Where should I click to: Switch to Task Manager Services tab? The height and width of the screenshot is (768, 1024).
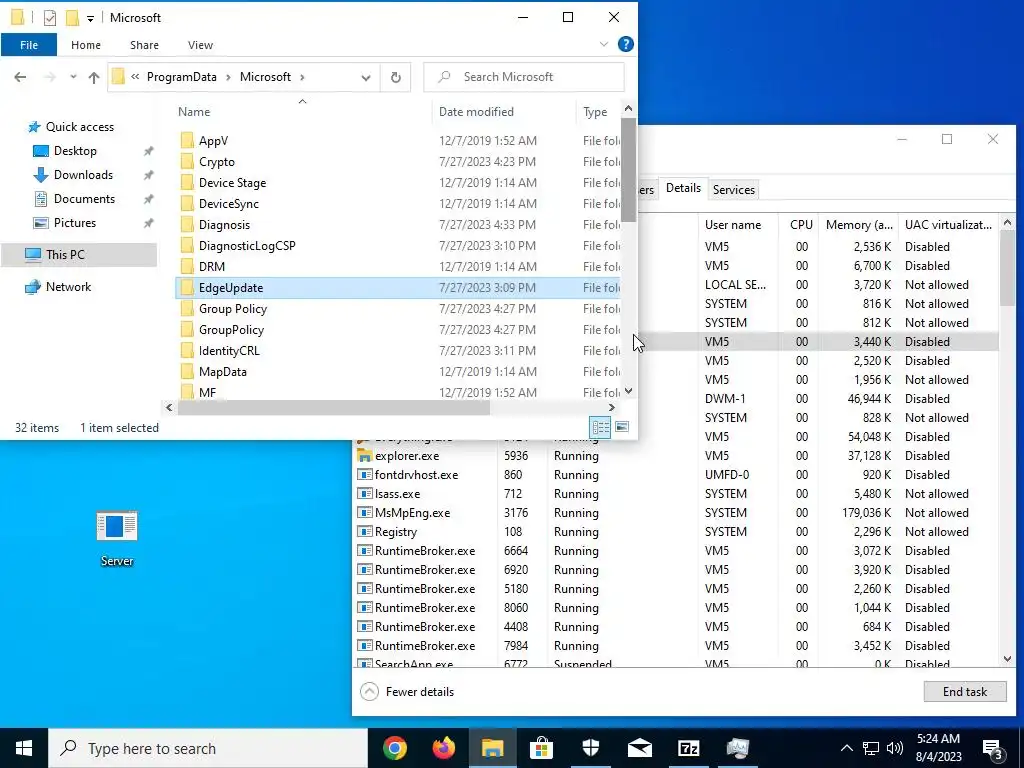[x=733, y=189]
